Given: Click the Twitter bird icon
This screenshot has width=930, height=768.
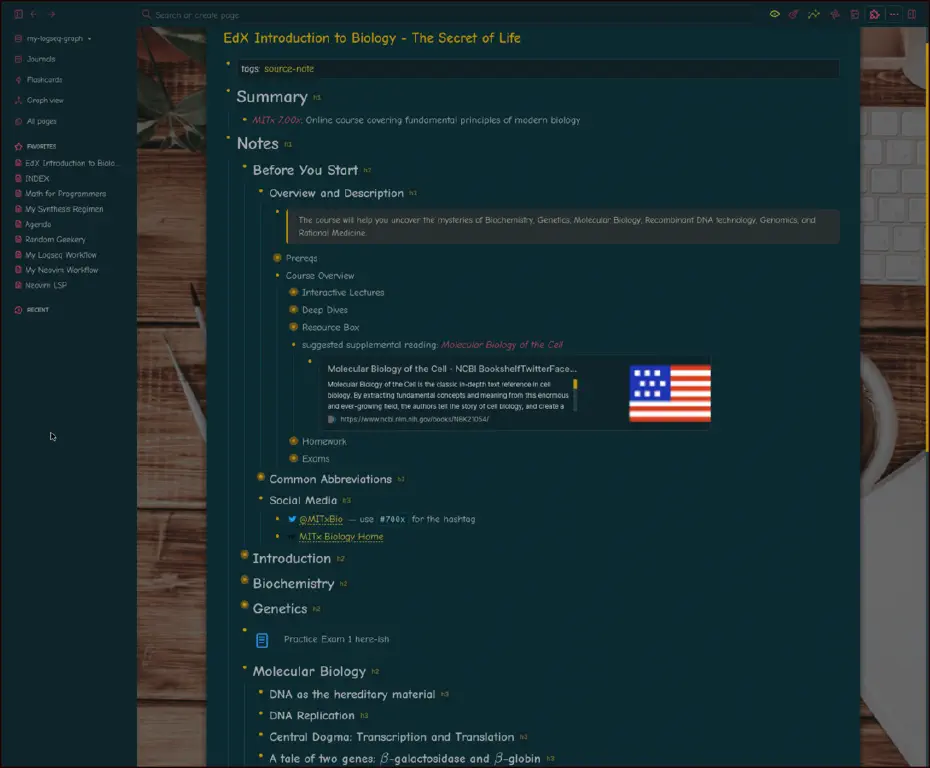Looking at the screenshot, I should (292, 519).
